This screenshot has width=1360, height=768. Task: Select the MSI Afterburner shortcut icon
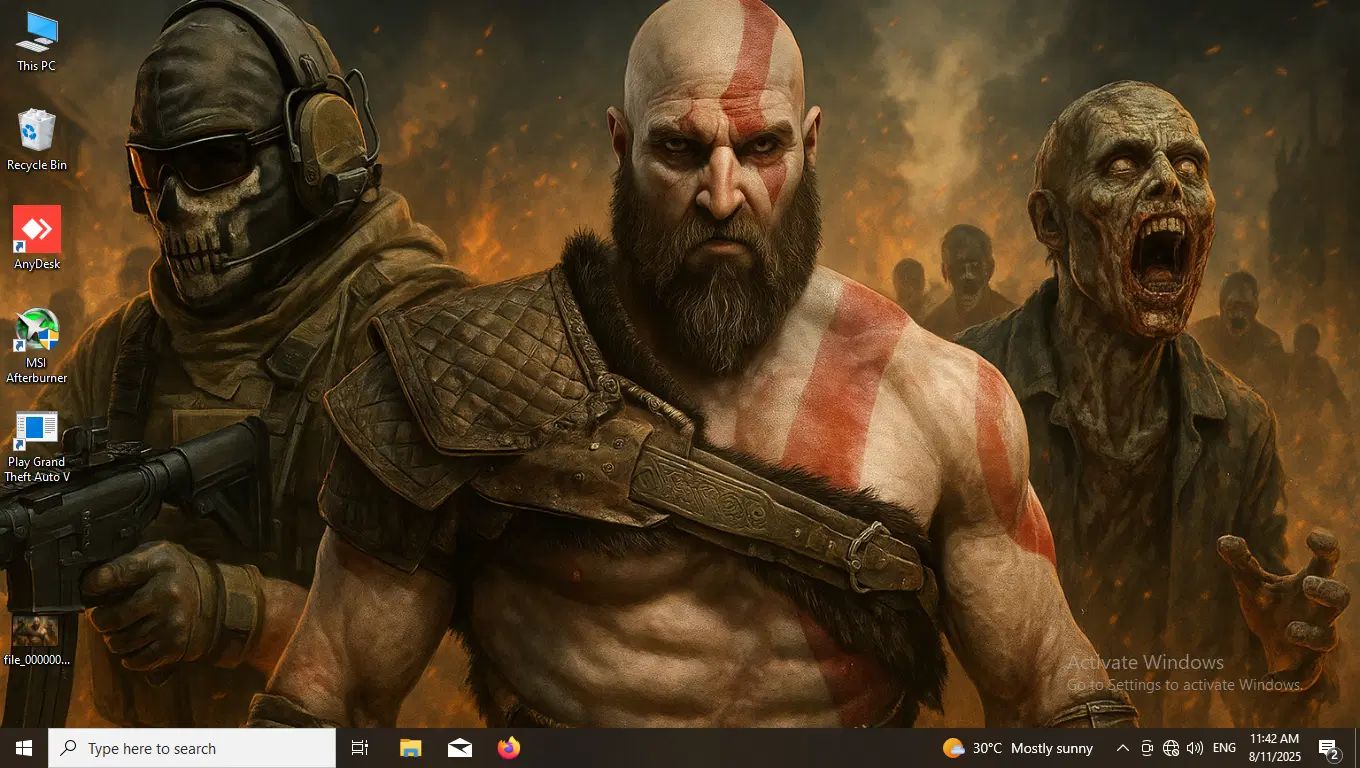[37, 346]
